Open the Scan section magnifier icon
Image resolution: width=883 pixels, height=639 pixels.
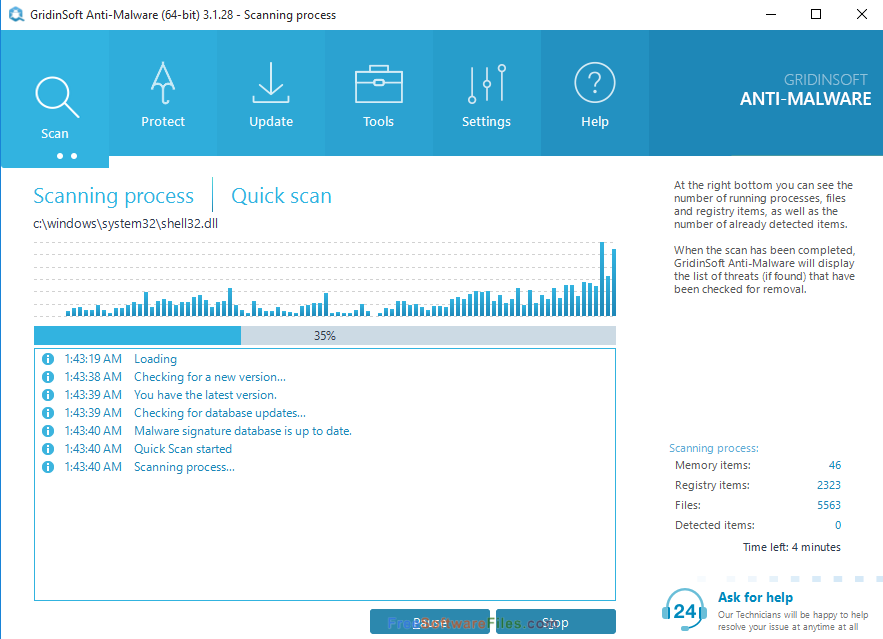pyautogui.click(x=56, y=97)
